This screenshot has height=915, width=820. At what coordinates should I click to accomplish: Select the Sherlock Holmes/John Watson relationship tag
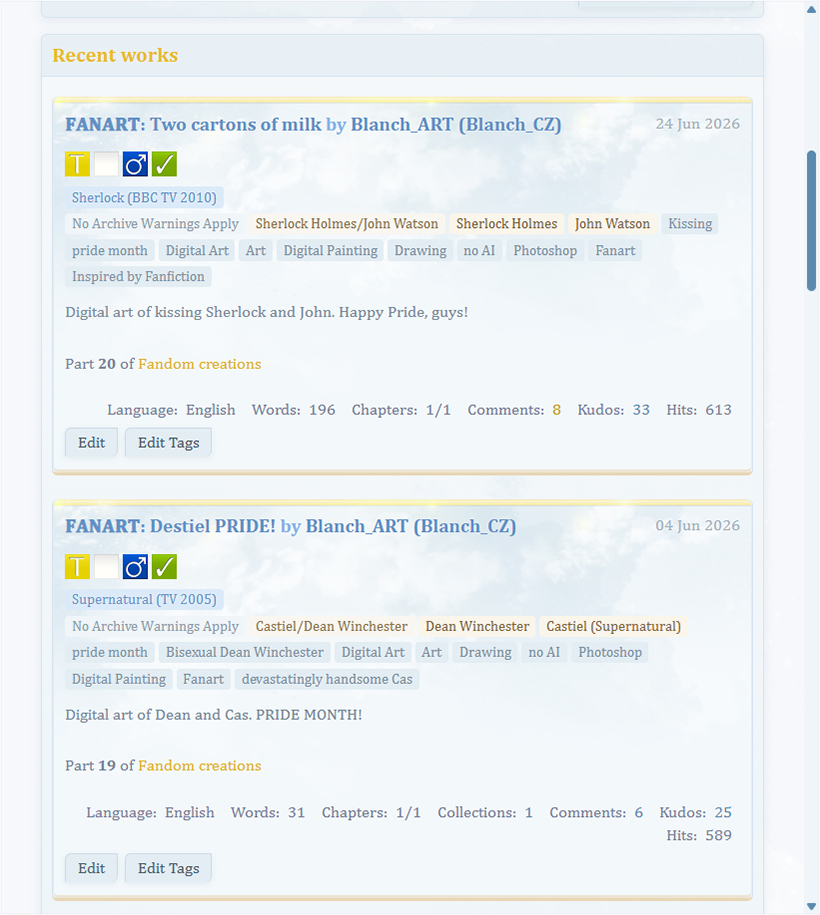[347, 223]
